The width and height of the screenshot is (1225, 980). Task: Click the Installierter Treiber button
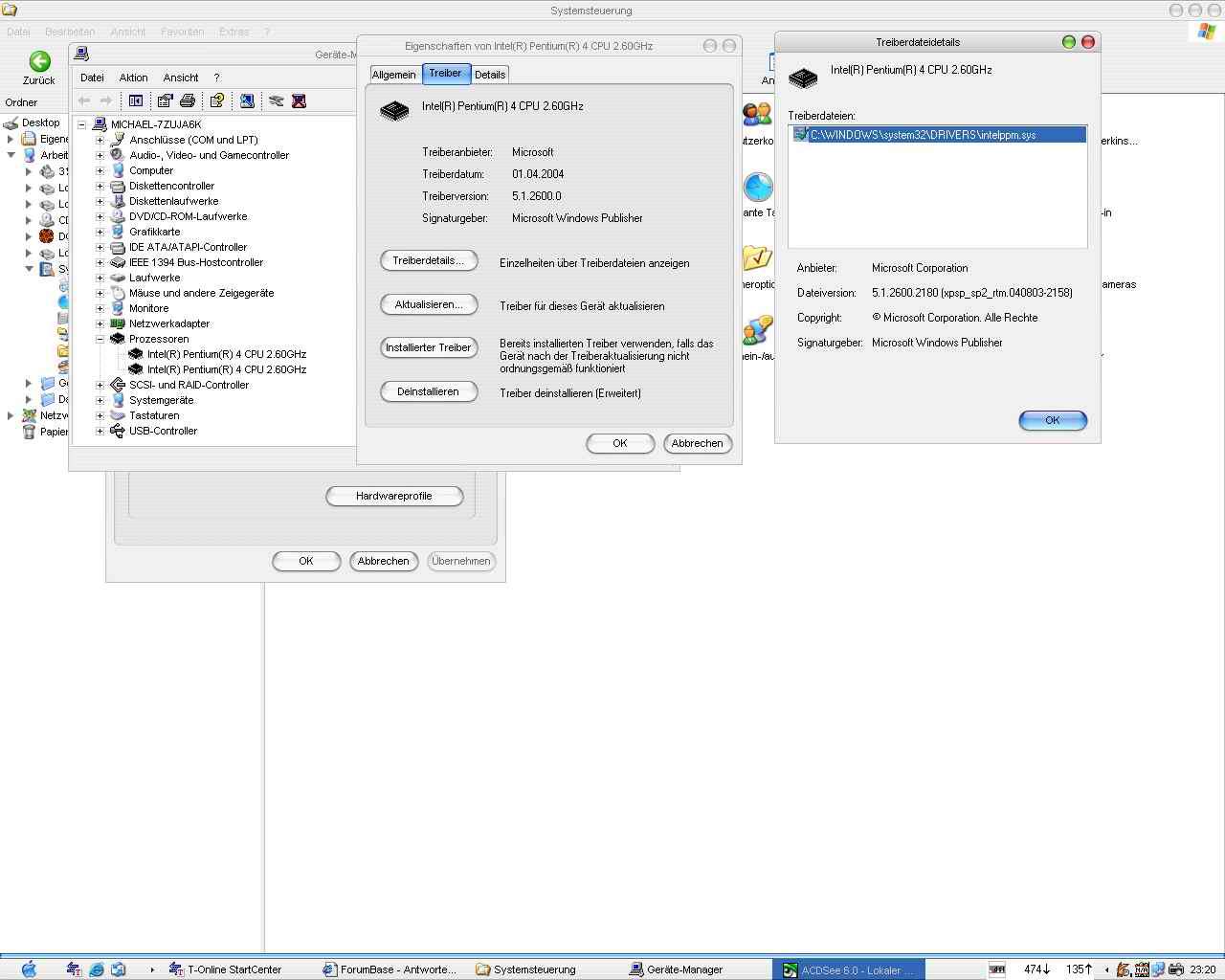coord(429,347)
